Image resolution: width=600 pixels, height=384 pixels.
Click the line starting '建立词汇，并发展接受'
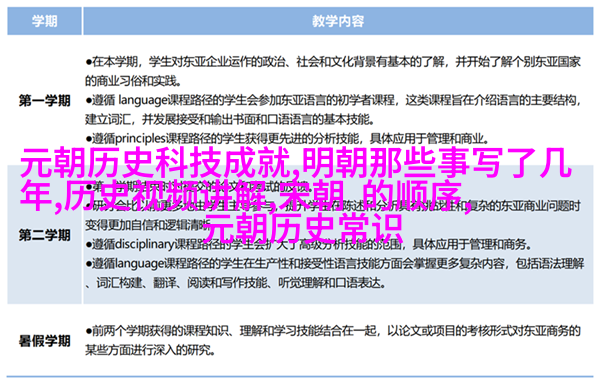point(229,119)
